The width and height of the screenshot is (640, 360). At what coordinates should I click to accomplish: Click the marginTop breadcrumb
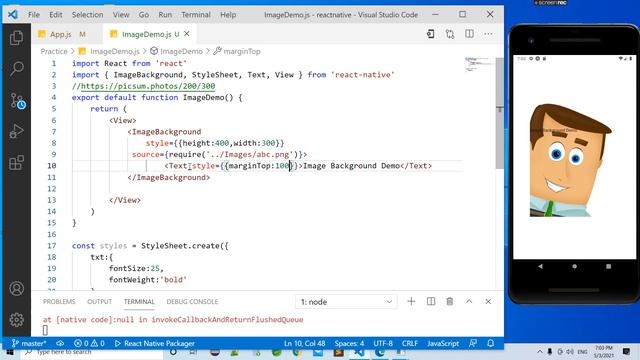(x=242, y=51)
